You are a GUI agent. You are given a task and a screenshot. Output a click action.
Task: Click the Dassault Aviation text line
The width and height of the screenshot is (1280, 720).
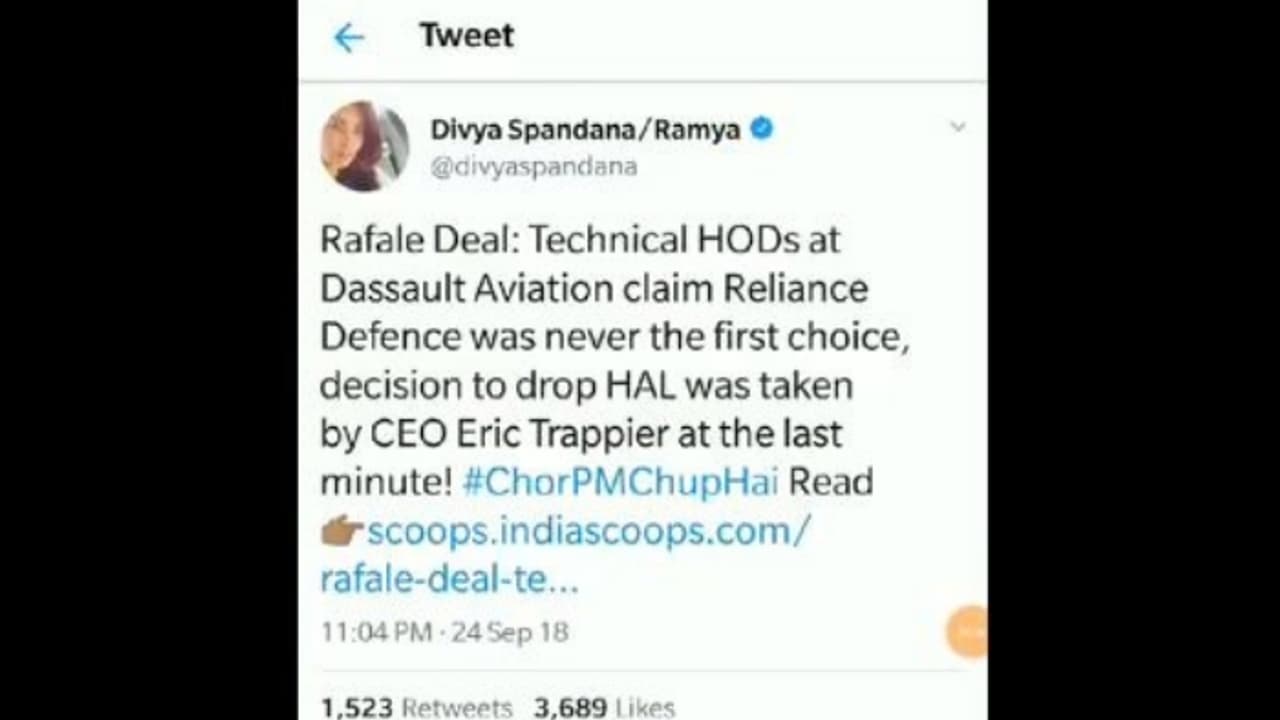click(594, 289)
